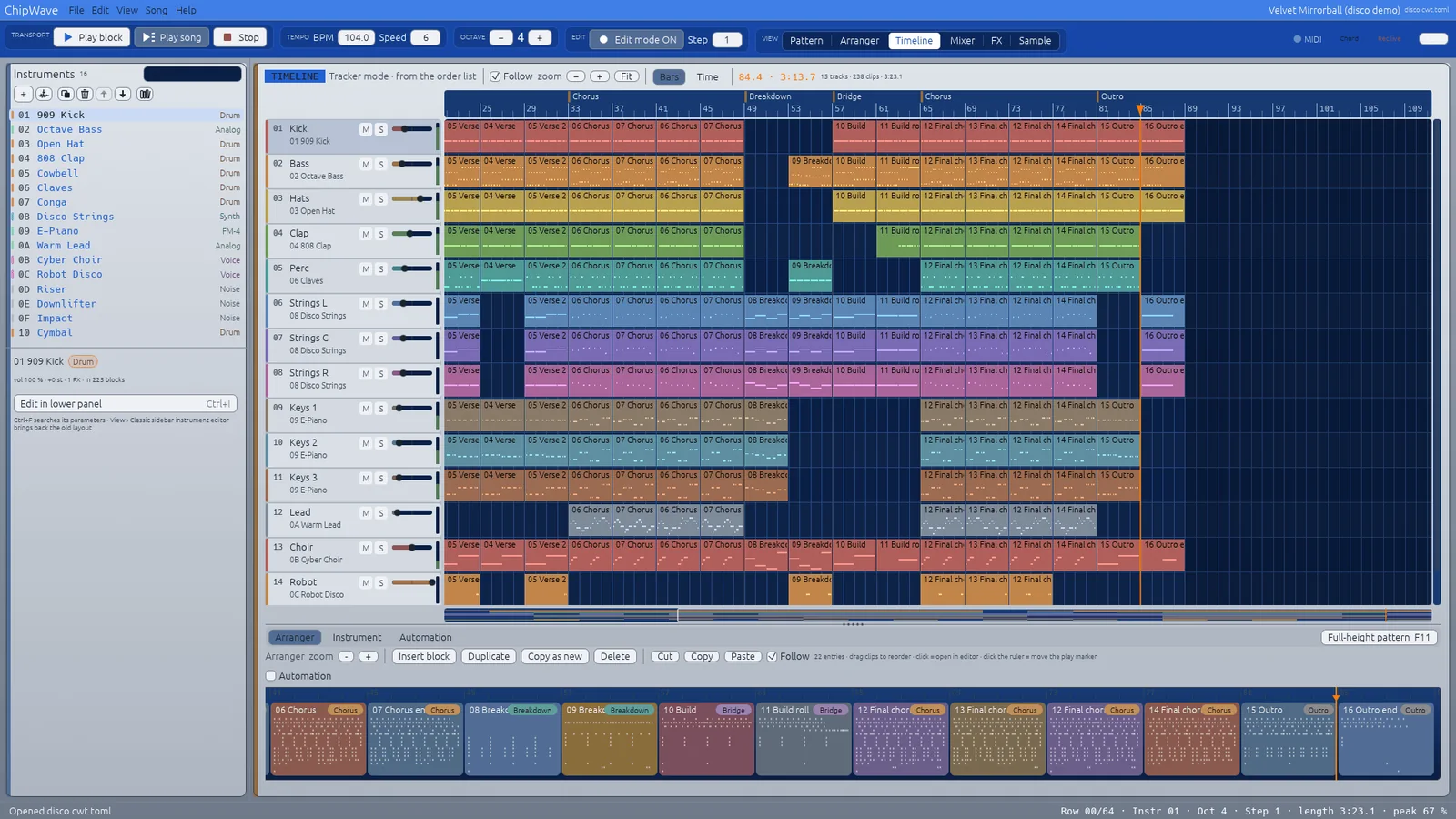Image resolution: width=1456 pixels, height=819 pixels.
Task: Click the Play song button
Action: click(172, 37)
